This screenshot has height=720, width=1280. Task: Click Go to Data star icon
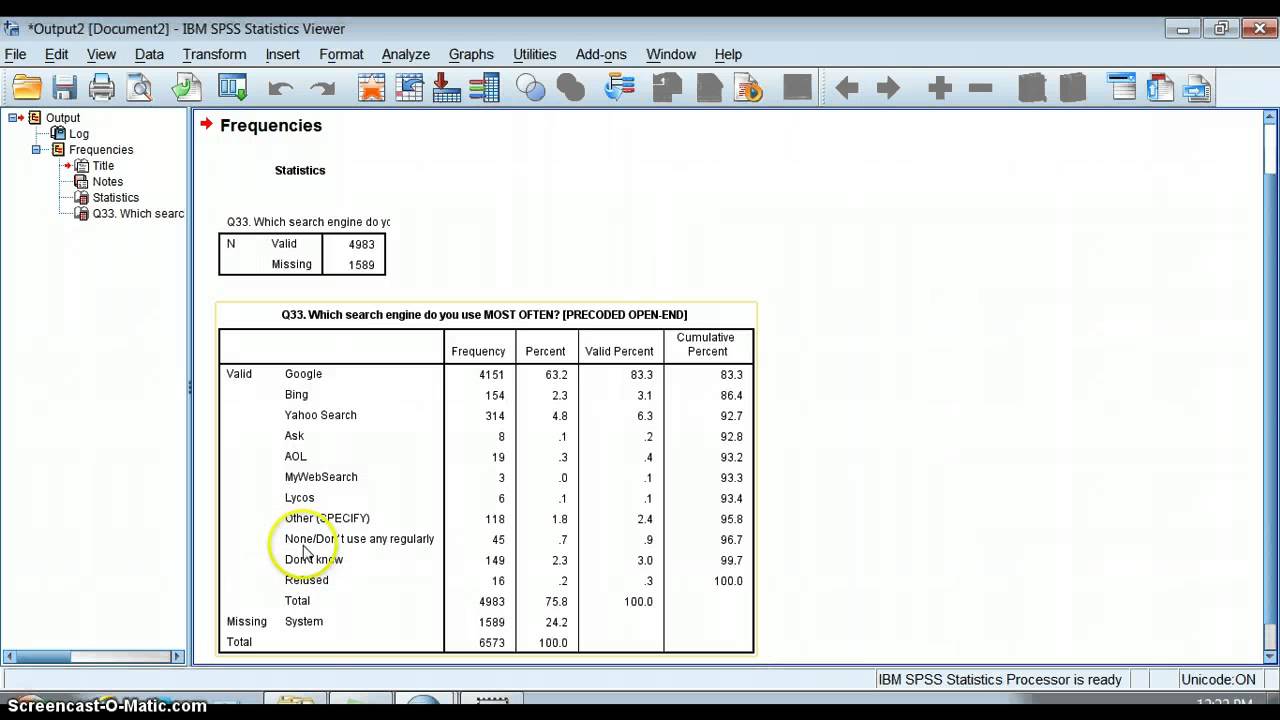click(372, 88)
